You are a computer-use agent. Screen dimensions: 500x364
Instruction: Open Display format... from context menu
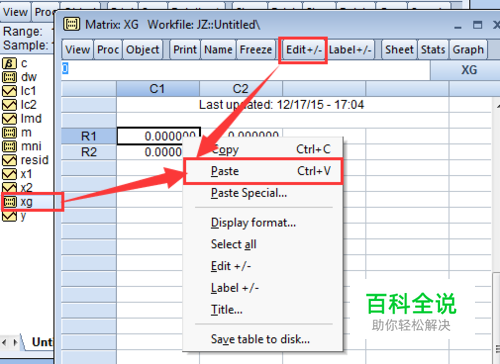point(263,222)
